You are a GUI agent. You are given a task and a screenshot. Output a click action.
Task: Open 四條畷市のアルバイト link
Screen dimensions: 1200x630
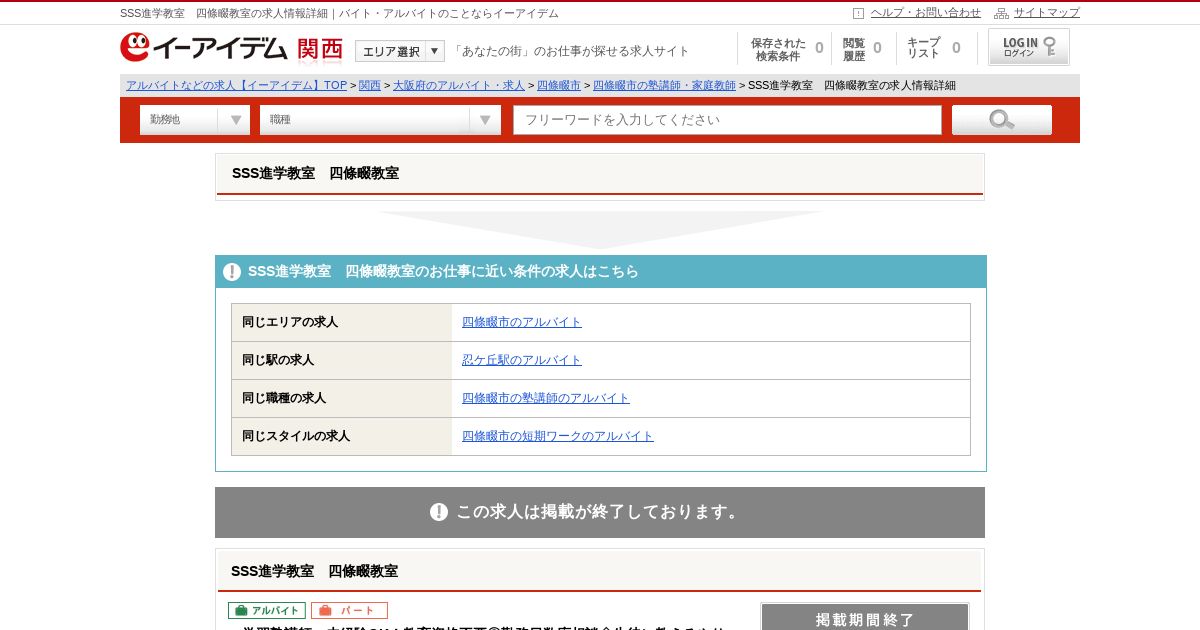coord(522,322)
